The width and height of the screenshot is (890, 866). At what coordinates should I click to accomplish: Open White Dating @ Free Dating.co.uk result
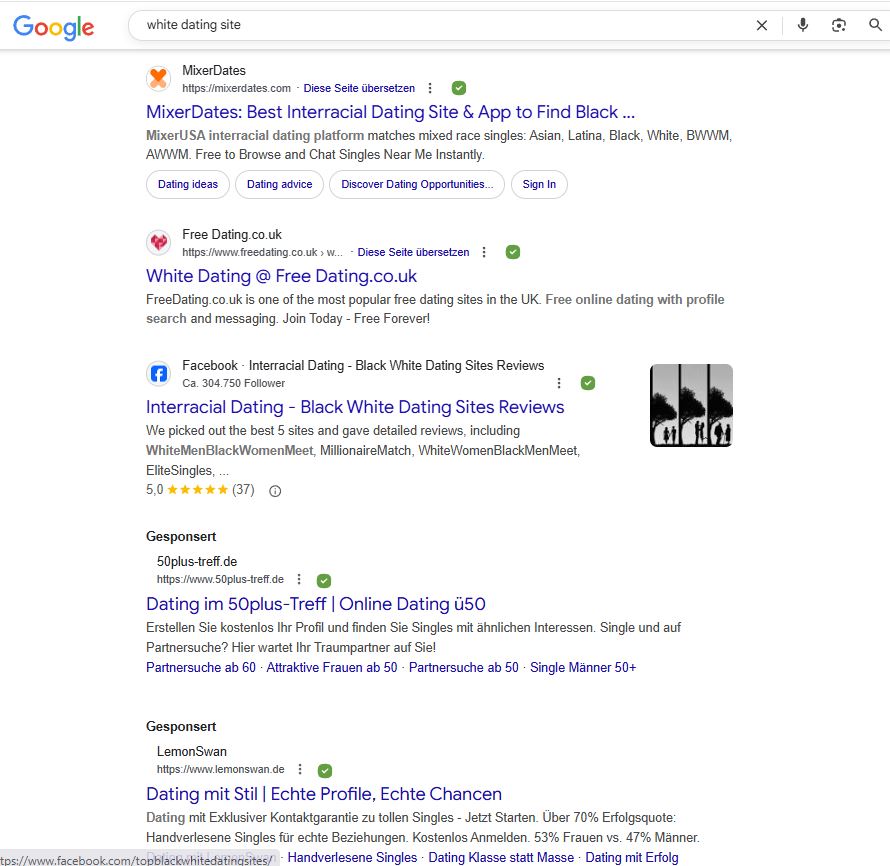coord(281,276)
